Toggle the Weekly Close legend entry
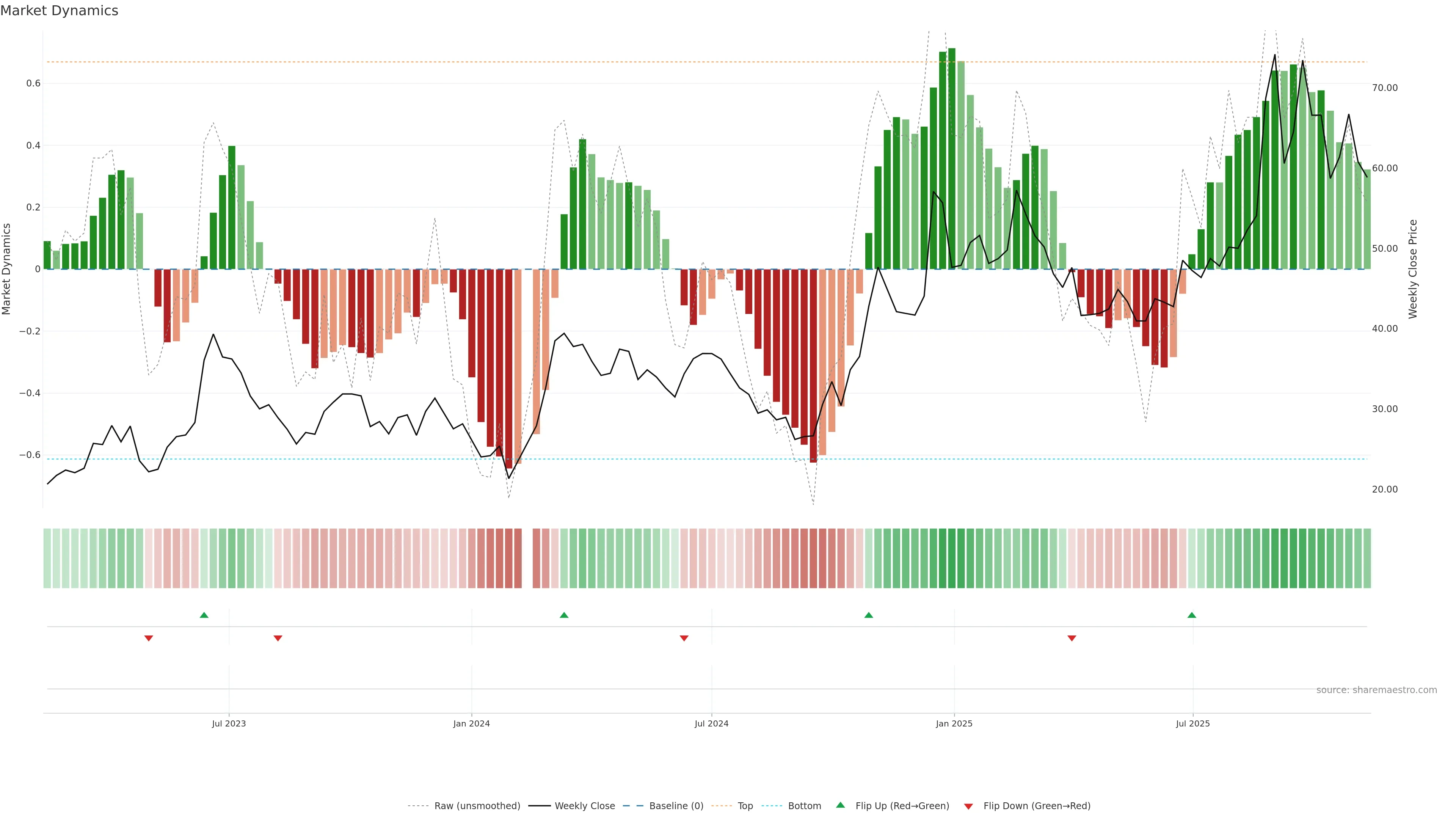This screenshot has height=819, width=1456. (584, 806)
